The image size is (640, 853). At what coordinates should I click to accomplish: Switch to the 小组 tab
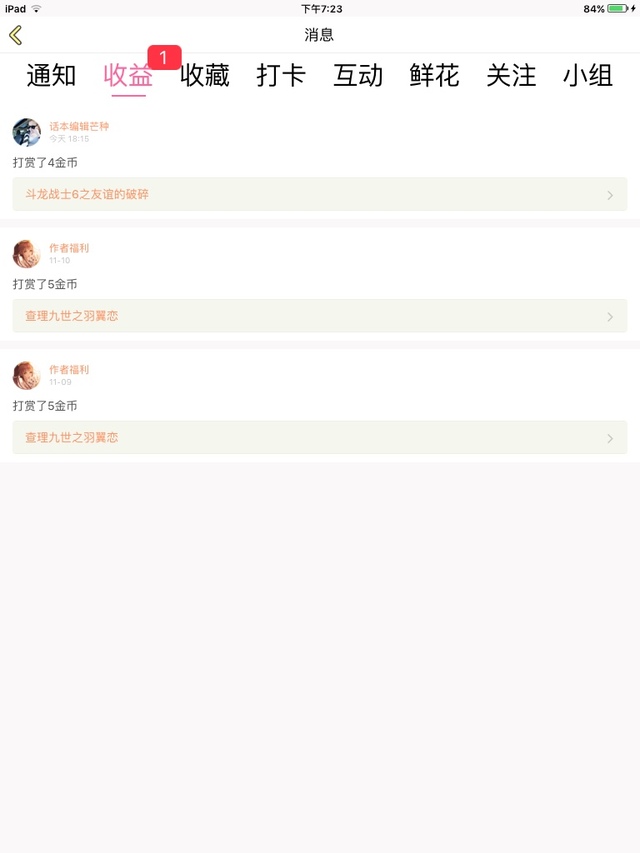click(588, 75)
